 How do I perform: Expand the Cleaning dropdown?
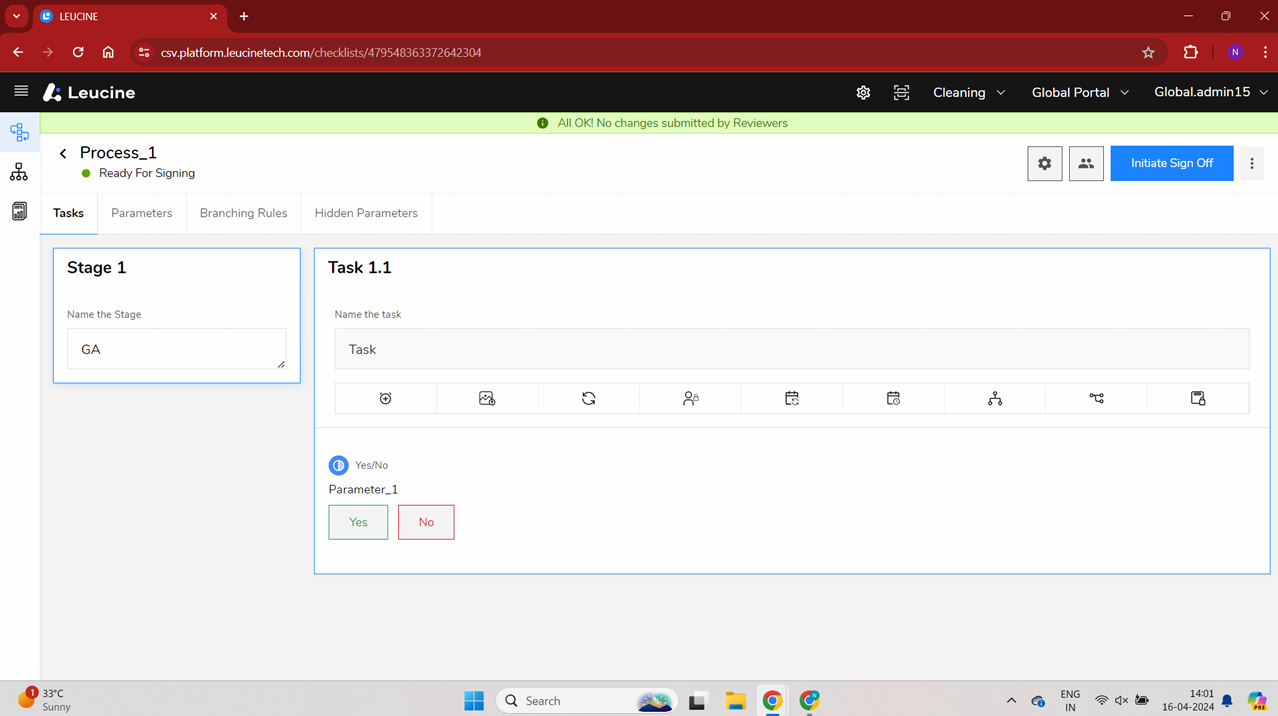tap(969, 92)
